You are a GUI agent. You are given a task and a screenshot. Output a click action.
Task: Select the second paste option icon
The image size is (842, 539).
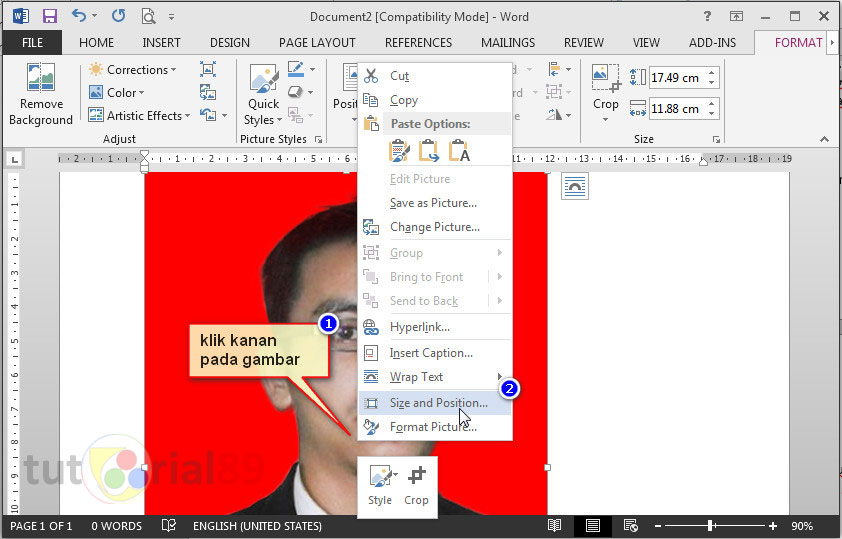pyautogui.click(x=429, y=151)
